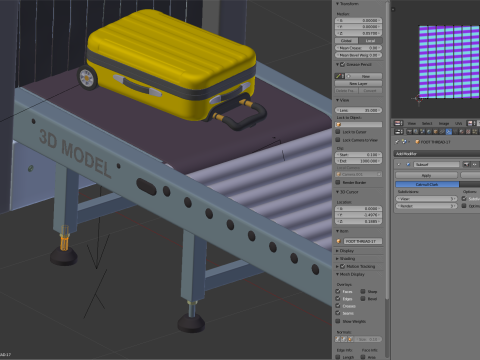This screenshot has width=480, height=360.
Task: Collapse the View panel
Action: [337, 100]
